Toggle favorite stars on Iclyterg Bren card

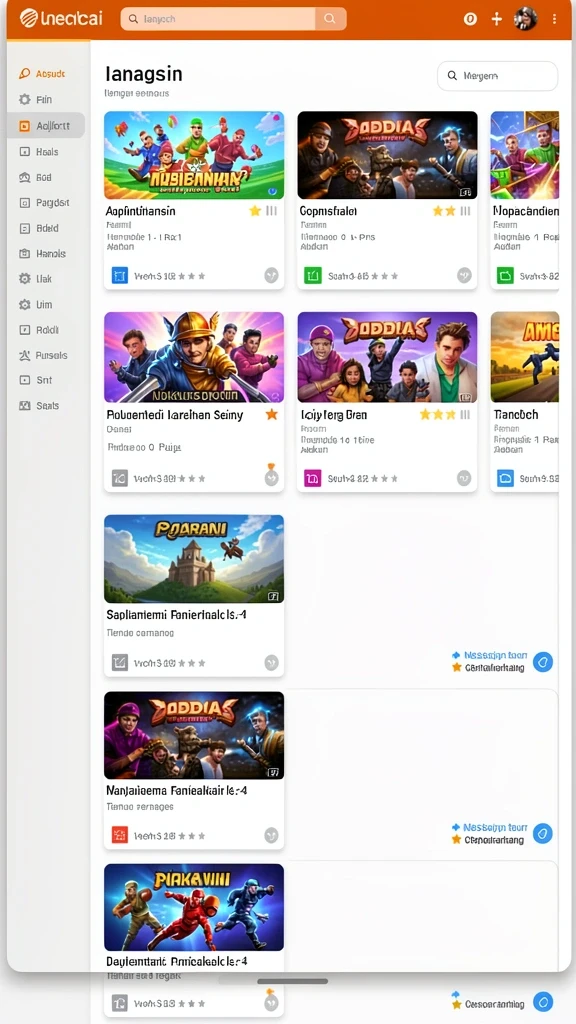point(438,415)
